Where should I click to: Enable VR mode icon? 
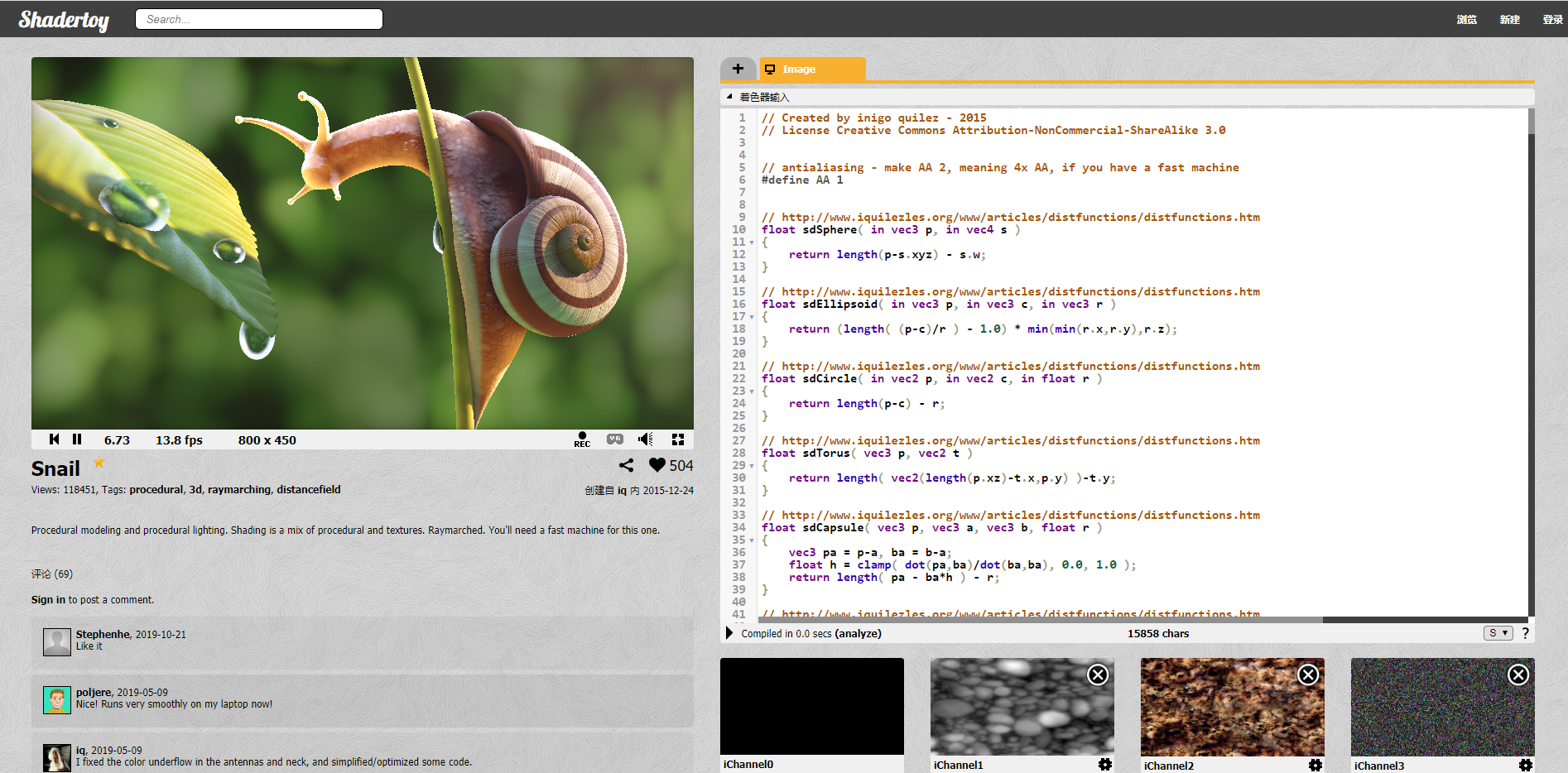614,439
